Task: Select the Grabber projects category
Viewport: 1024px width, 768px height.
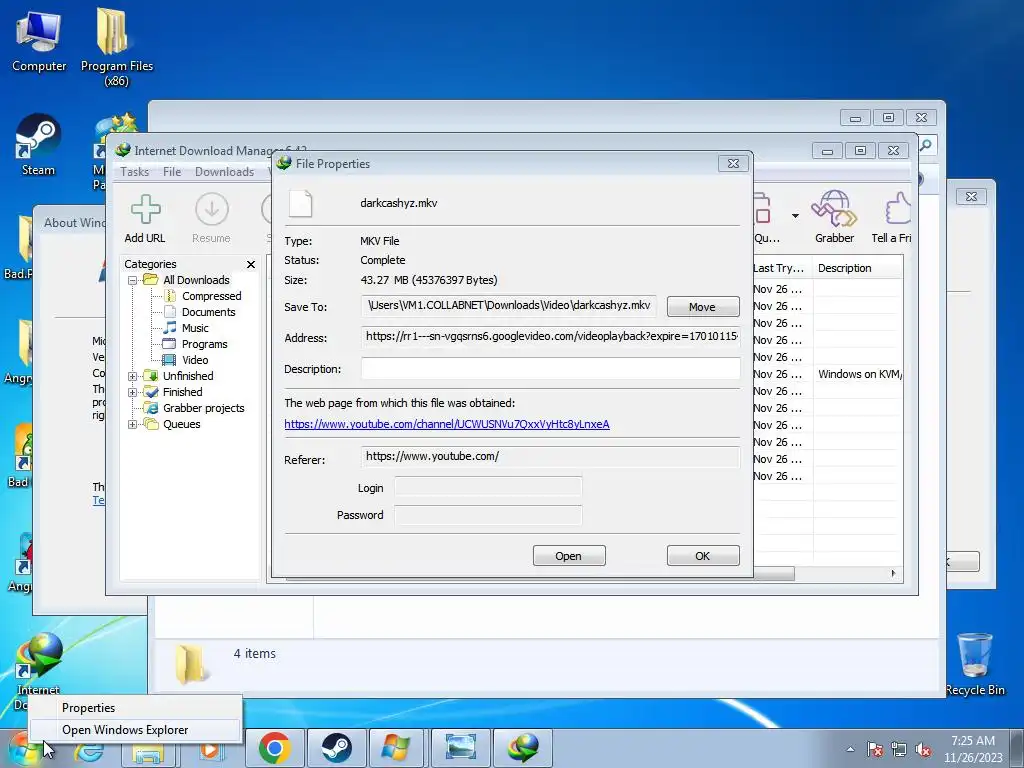Action: point(203,408)
